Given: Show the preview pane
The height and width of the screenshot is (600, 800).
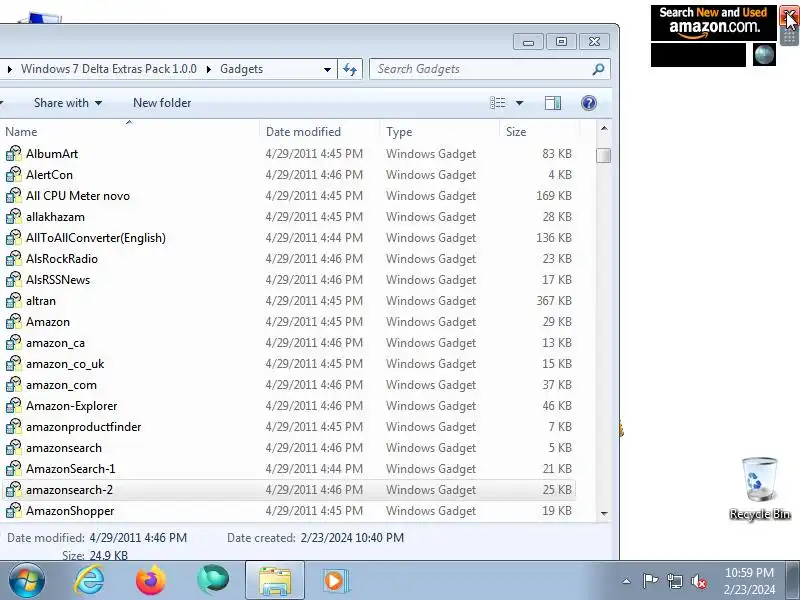Looking at the screenshot, I should click(x=553, y=103).
